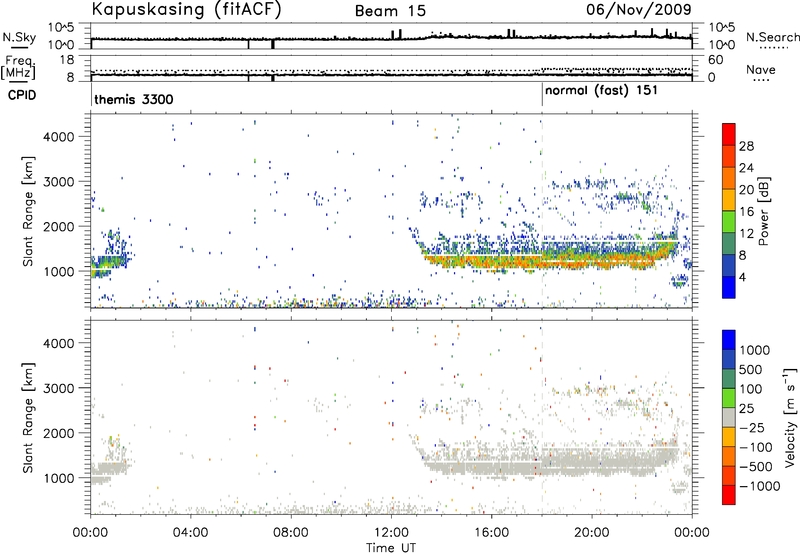Click the 'N.Sky' legend label

point(19,37)
